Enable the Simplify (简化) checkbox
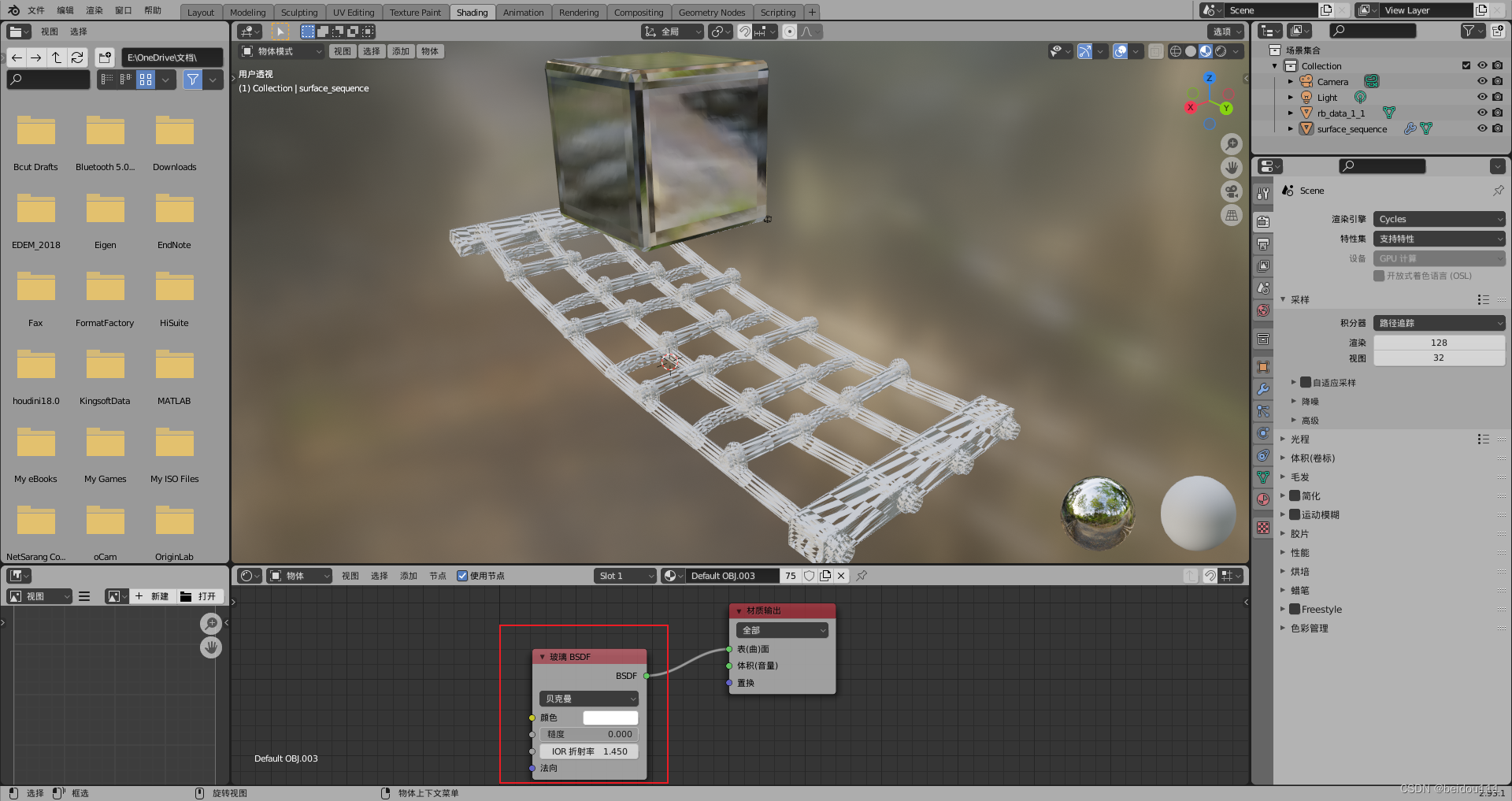Viewport: 1512px width, 801px height. tap(1295, 496)
